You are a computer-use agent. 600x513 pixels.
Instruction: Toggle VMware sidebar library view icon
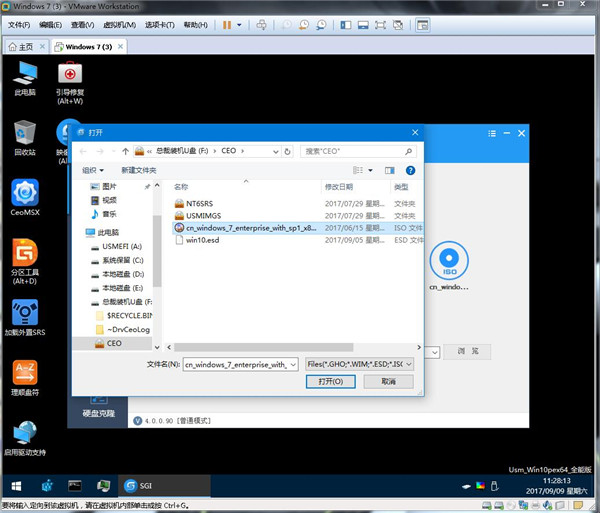point(346,25)
